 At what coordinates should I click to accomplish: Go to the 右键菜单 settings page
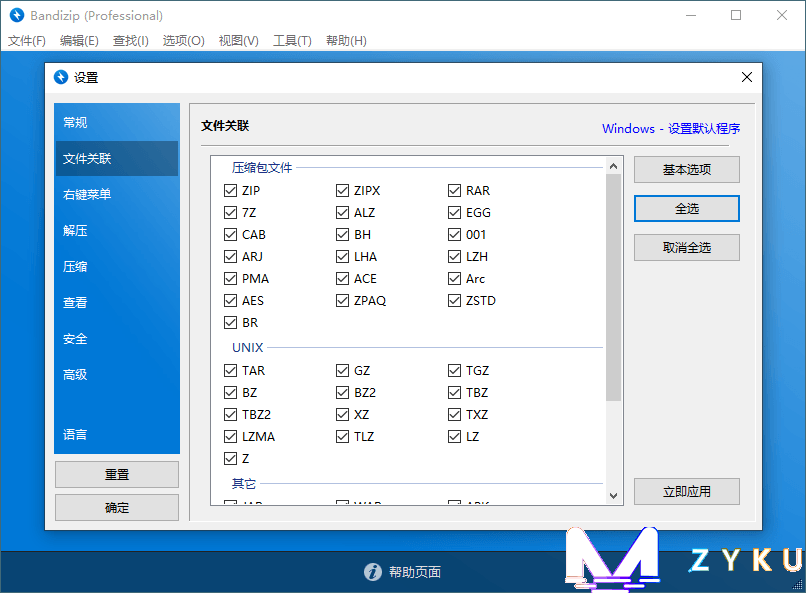click(x=117, y=194)
